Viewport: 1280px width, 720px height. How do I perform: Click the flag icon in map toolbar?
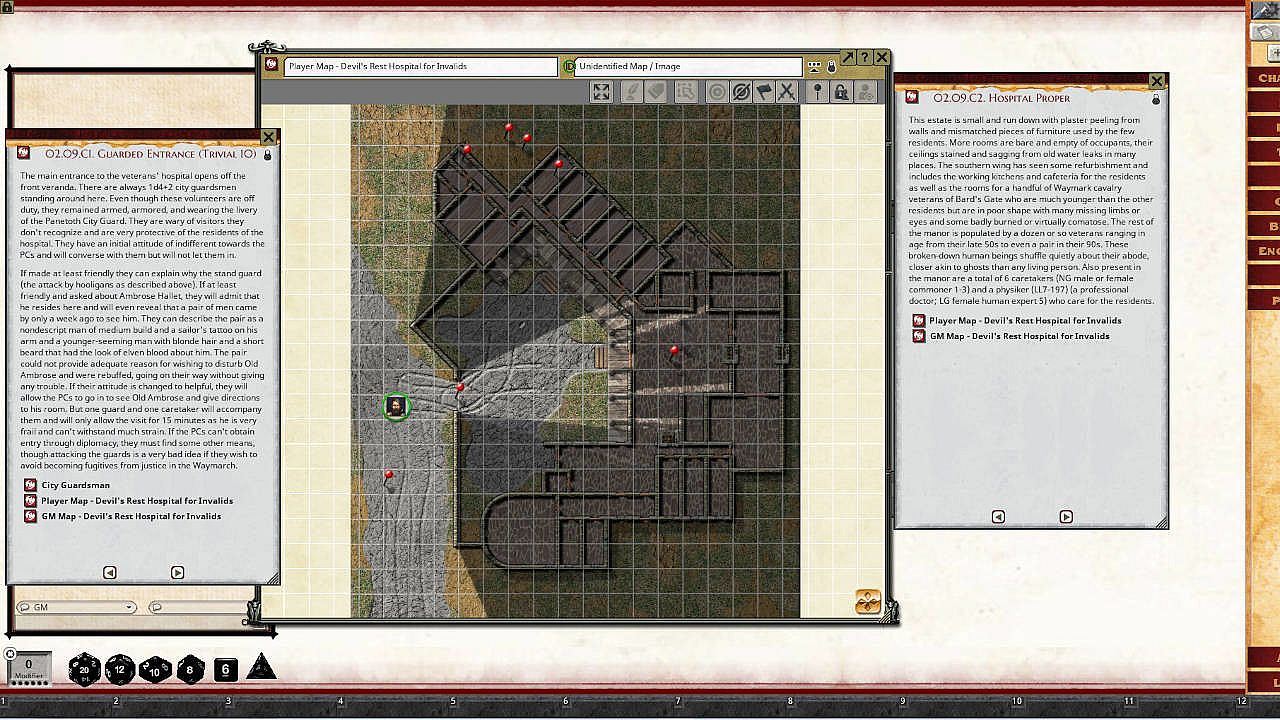(x=764, y=92)
